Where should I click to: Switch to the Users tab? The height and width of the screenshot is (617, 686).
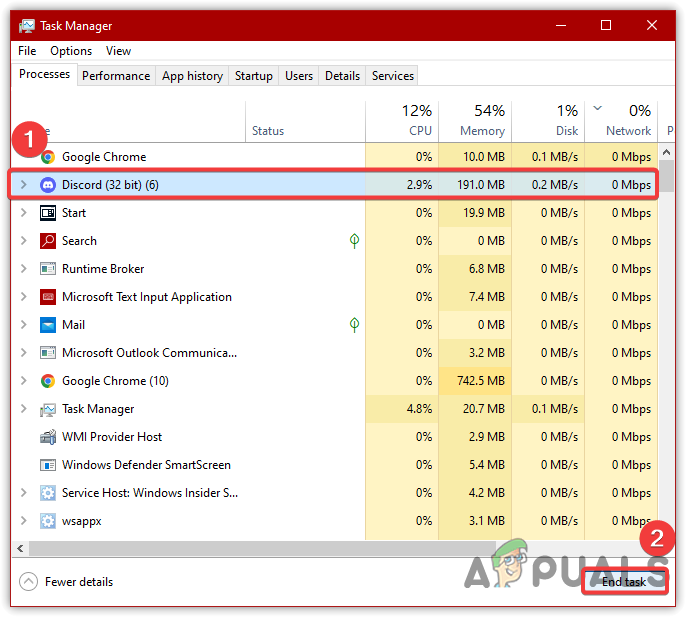pyautogui.click(x=299, y=76)
